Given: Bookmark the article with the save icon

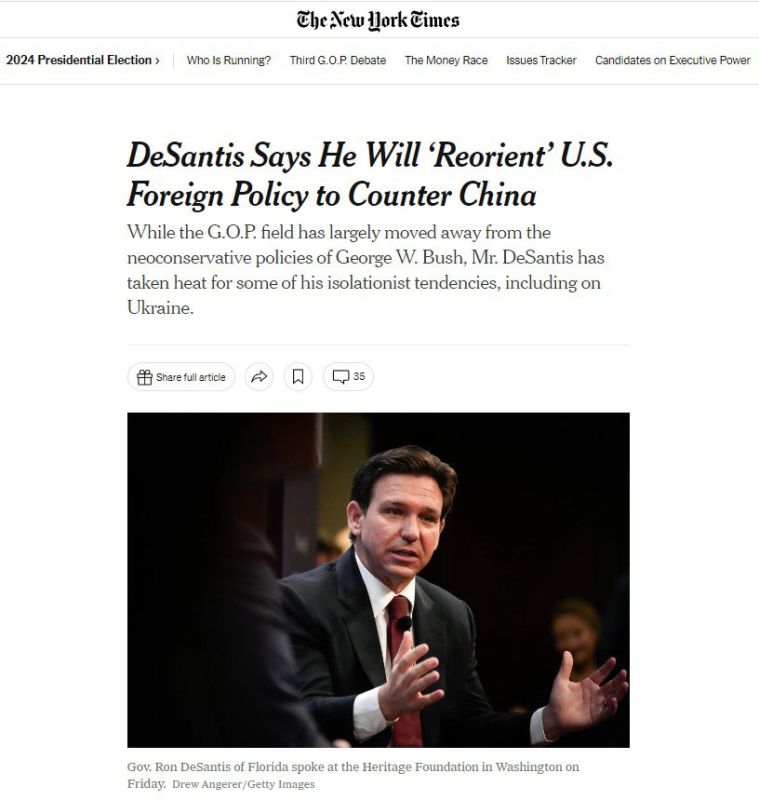Looking at the screenshot, I should pyautogui.click(x=298, y=377).
